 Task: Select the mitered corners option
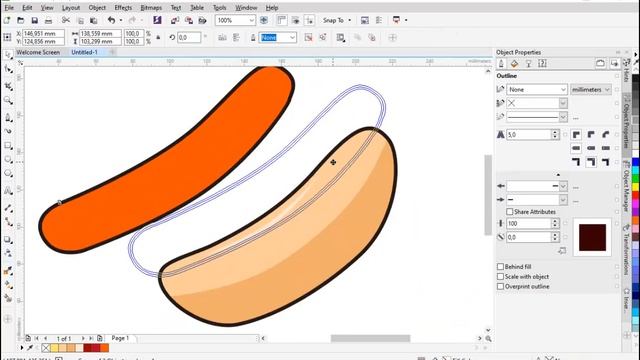[x=576, y=134]
